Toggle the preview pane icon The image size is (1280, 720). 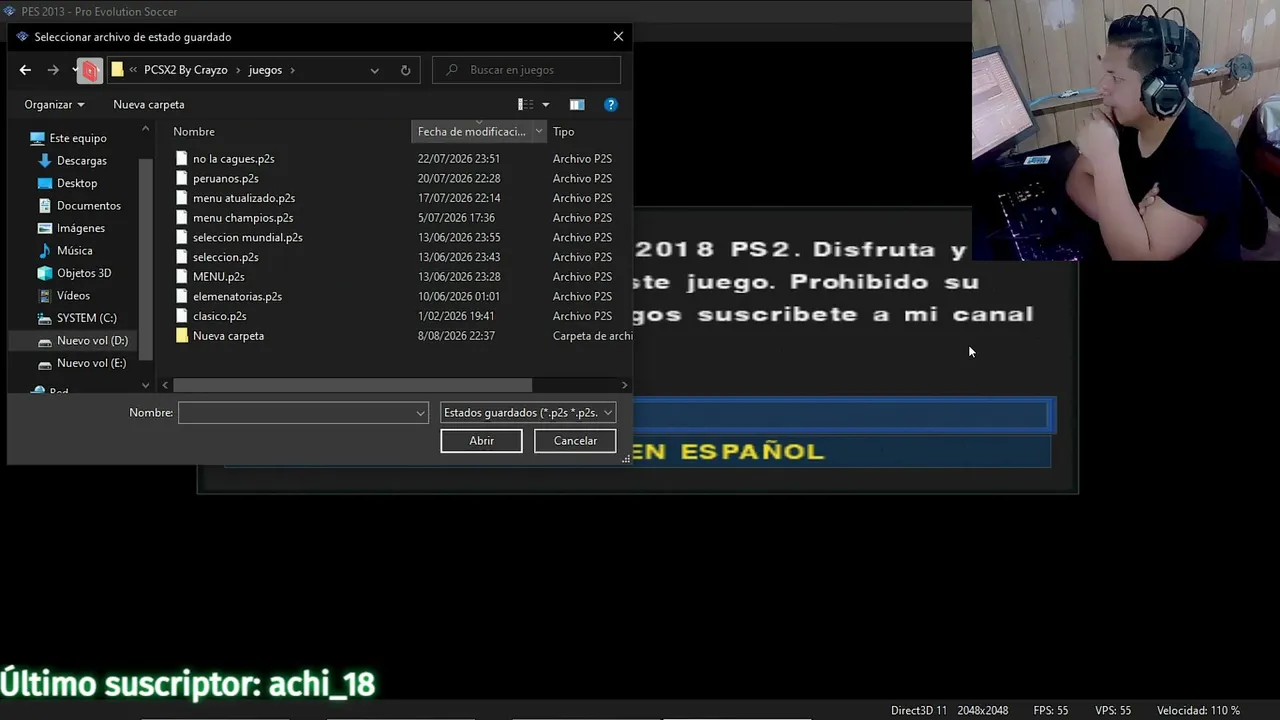[x=577, y=104]
